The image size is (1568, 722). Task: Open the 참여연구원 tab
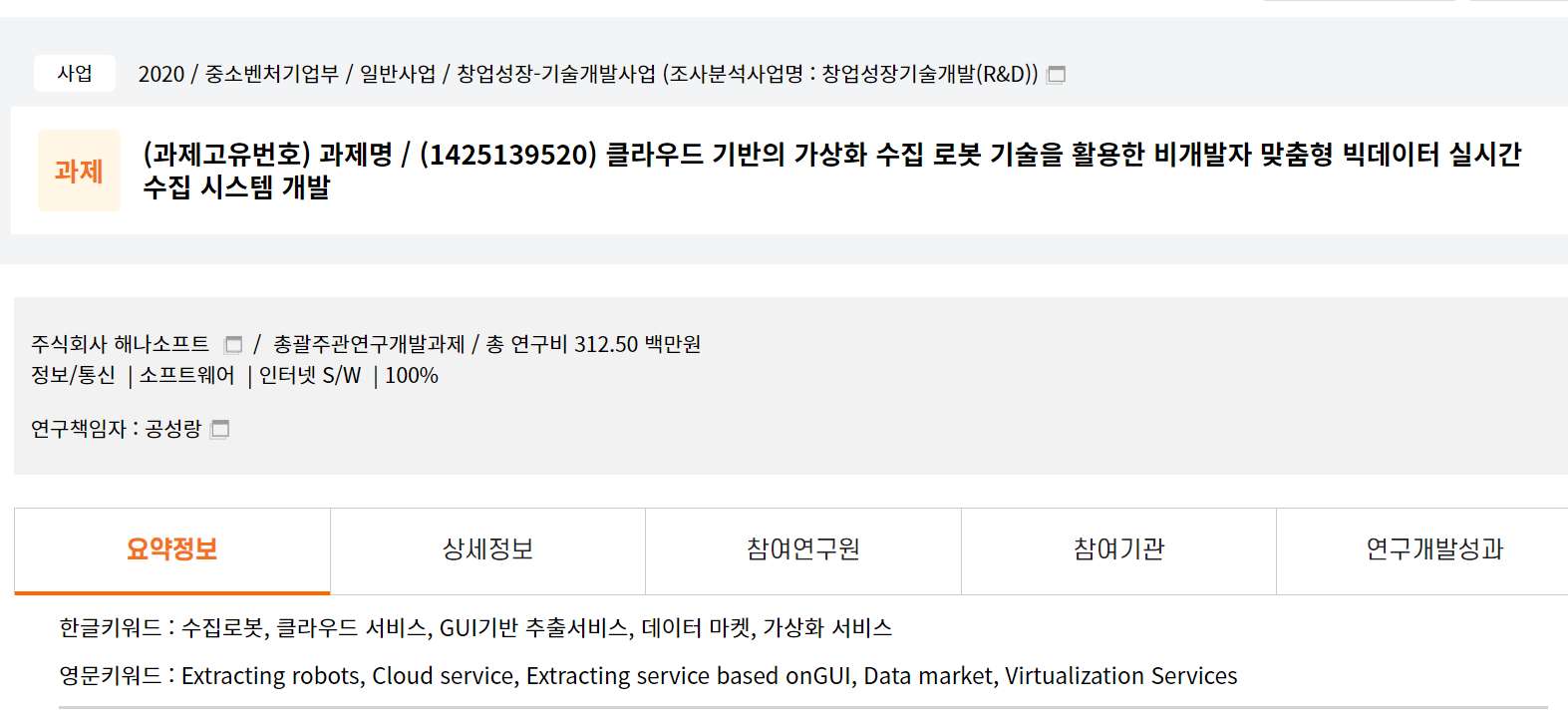(803, 550)
